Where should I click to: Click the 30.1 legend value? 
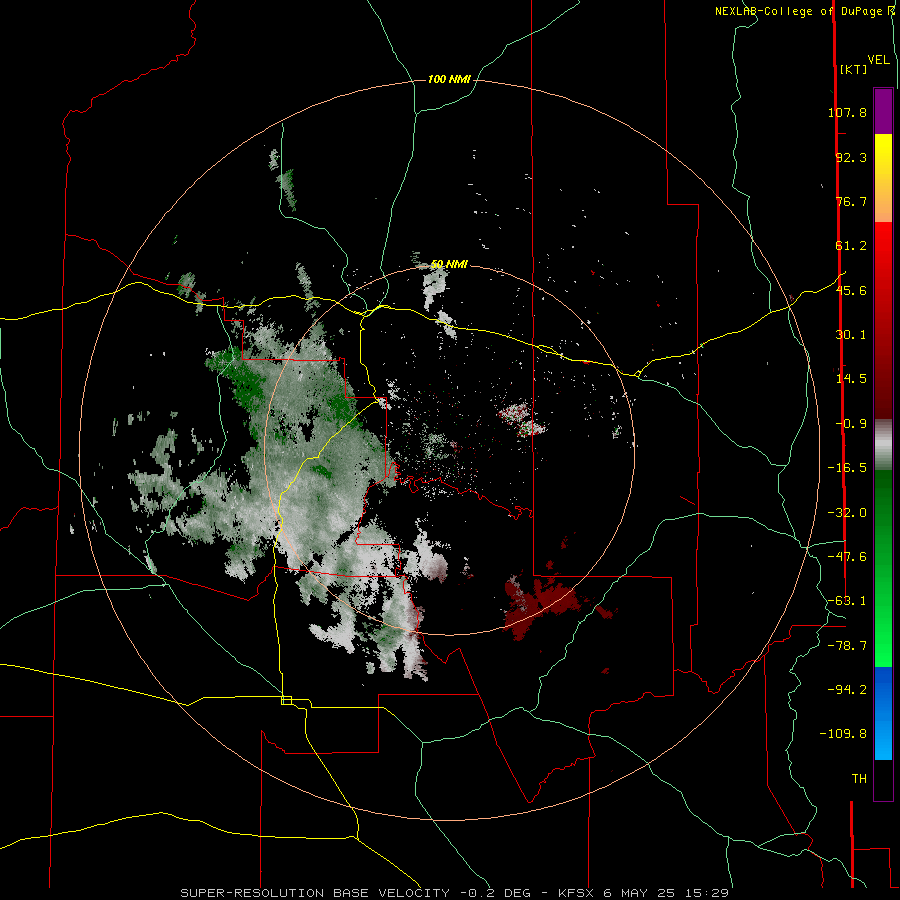[851, 335]
